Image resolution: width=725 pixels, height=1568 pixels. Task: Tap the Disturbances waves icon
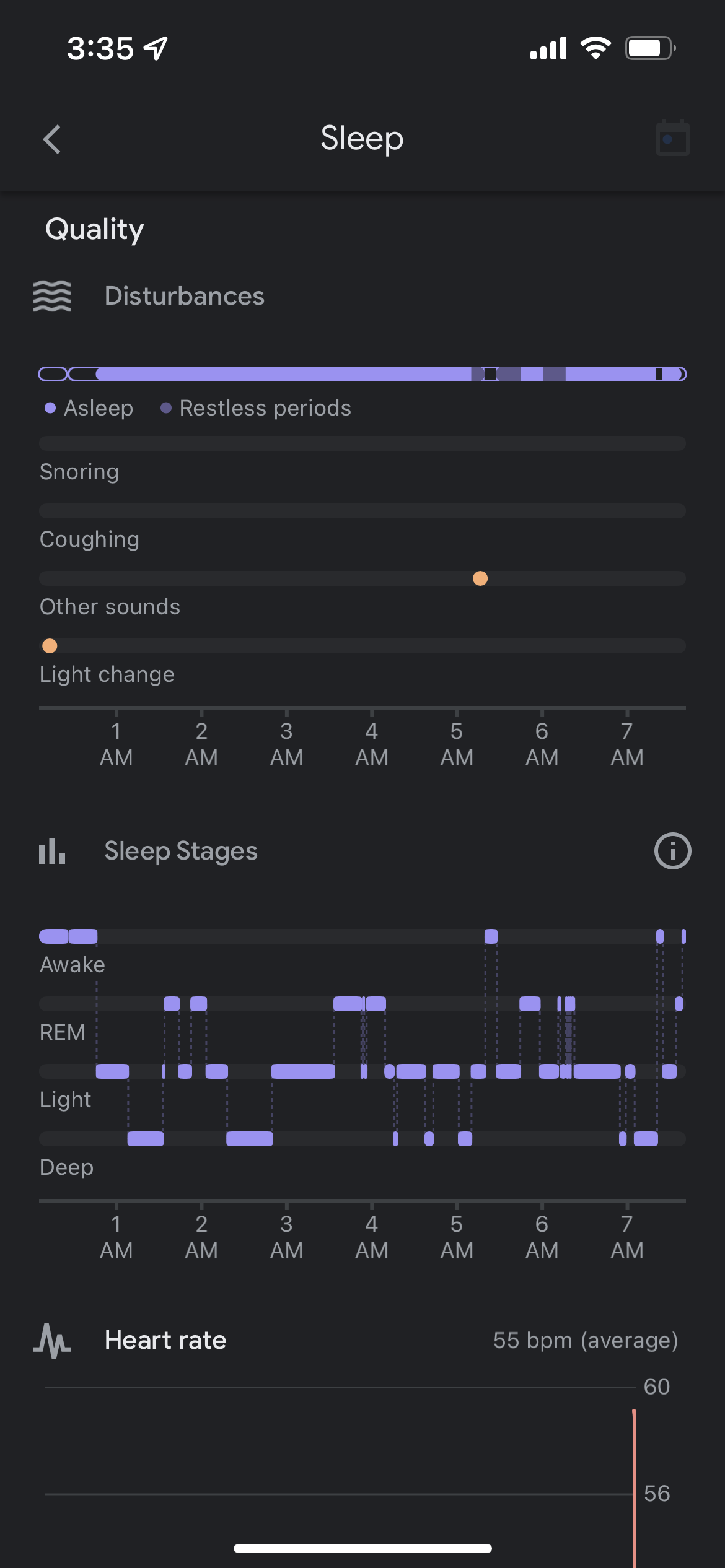52,296
